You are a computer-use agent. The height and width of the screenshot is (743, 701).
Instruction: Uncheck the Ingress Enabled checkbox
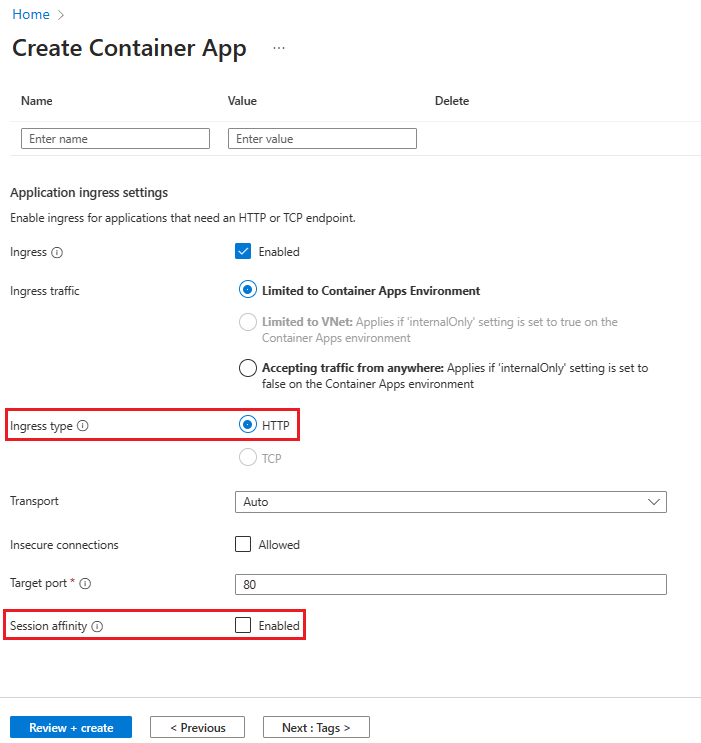(x=243, y=252)
